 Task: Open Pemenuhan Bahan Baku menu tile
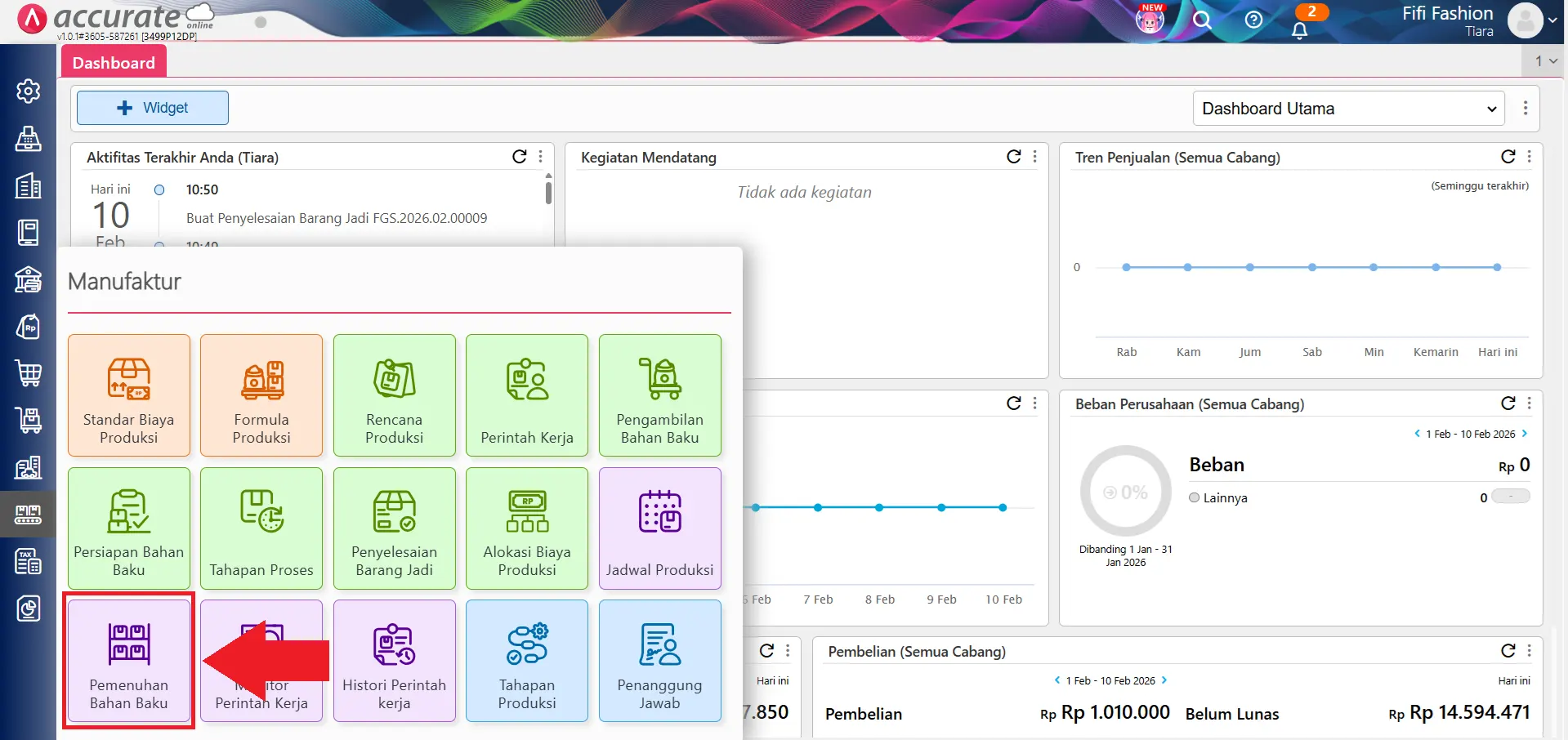pyautogui.click(x=128, y=660)
